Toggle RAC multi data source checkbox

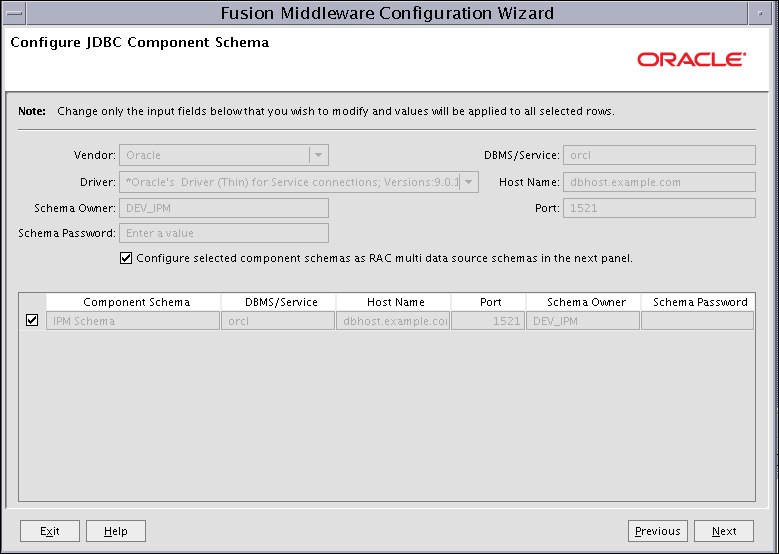126,258
